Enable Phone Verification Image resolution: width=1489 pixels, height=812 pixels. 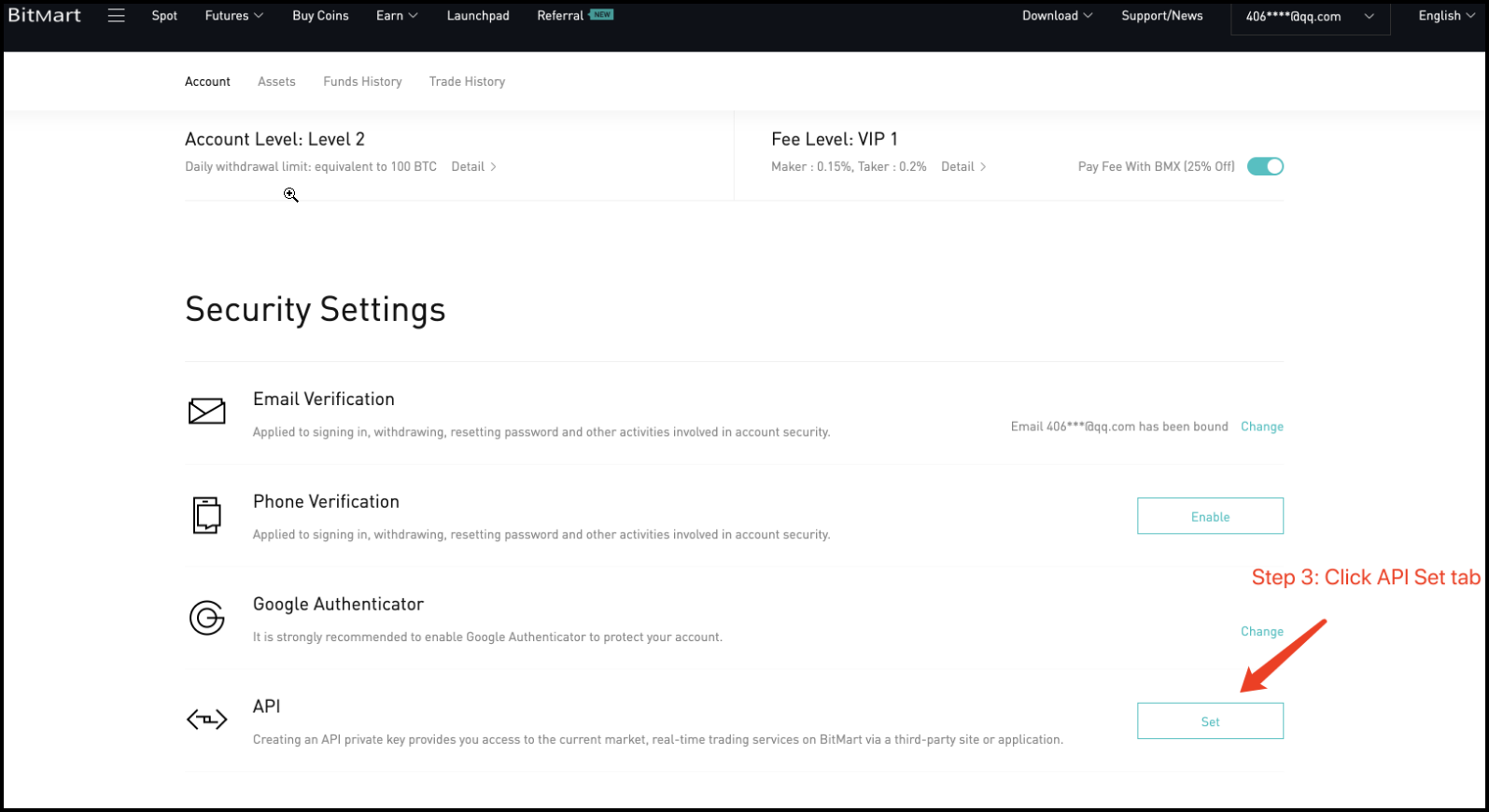[x=1210, y=516]
